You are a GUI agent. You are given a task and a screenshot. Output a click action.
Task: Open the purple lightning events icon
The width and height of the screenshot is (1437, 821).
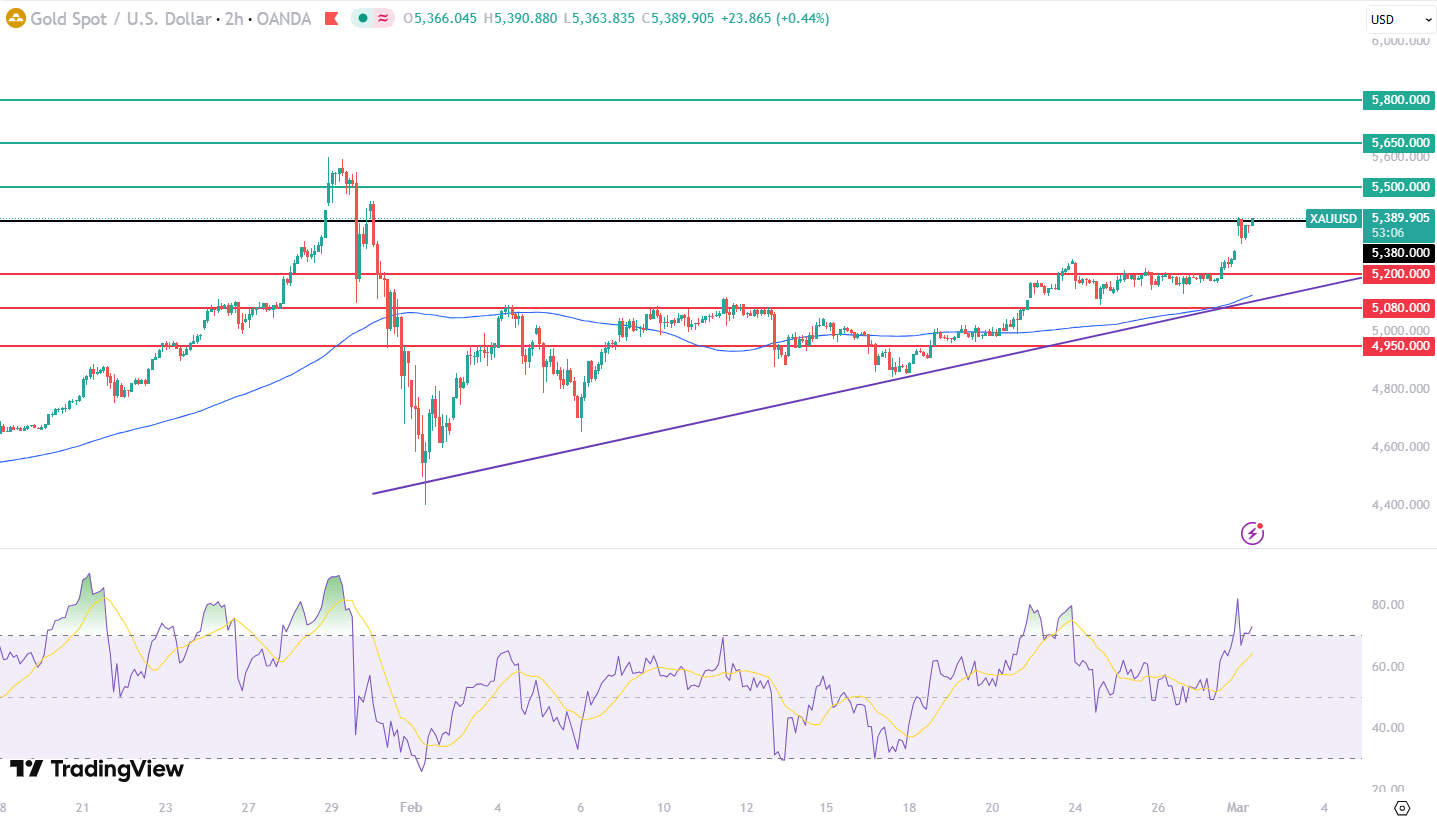[1252, 533]
